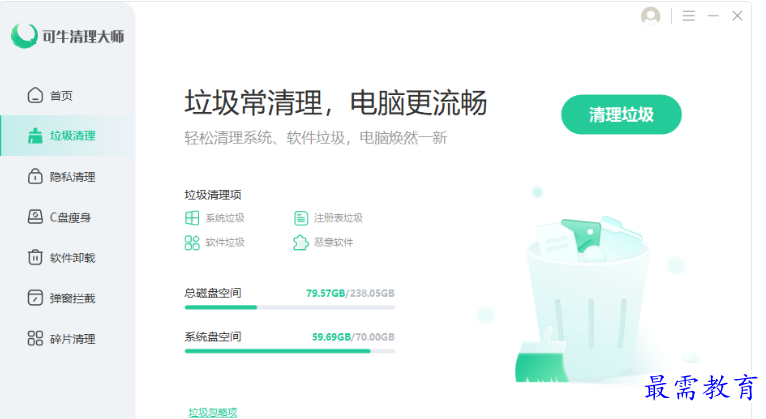766x419 pixels.
Task: Open the hamburger main menu
Action: pyautogui.click(x=689, y=16)
